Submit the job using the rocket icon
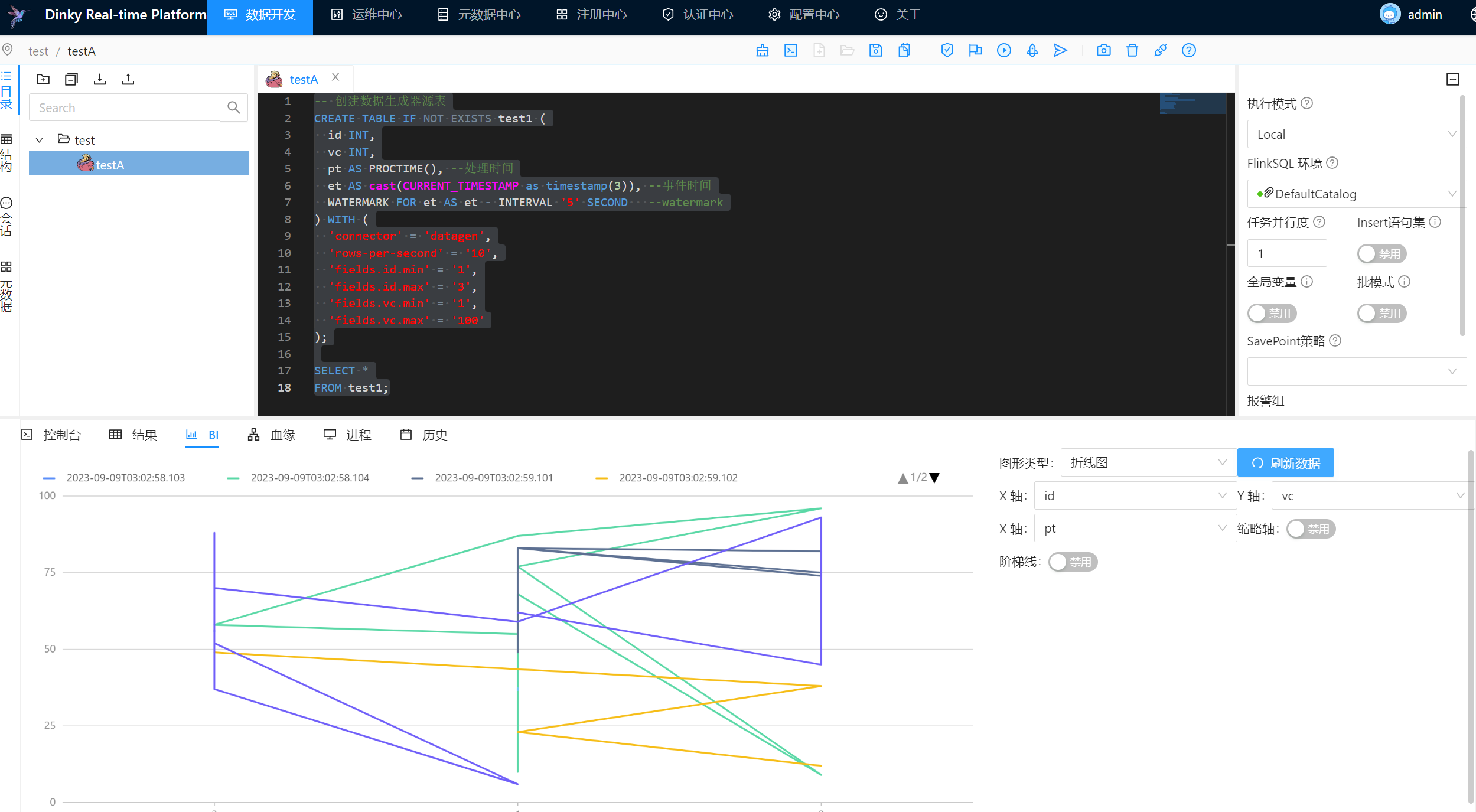The height and width of the screenshot is (812, 1476). coord(1032,51)
